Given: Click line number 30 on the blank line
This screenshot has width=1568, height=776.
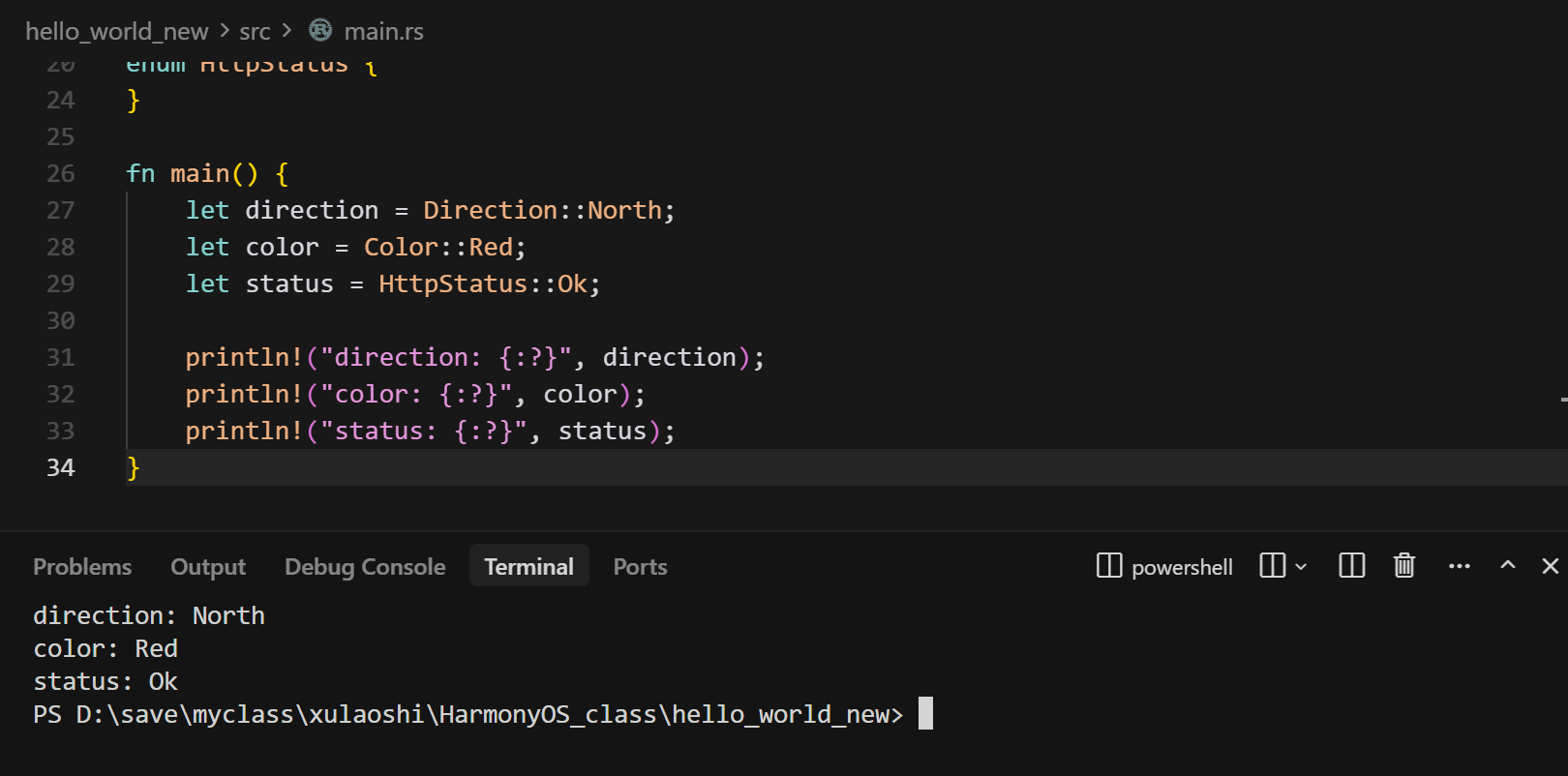Looking at the screenshot, I should click(x=60, y=321).
